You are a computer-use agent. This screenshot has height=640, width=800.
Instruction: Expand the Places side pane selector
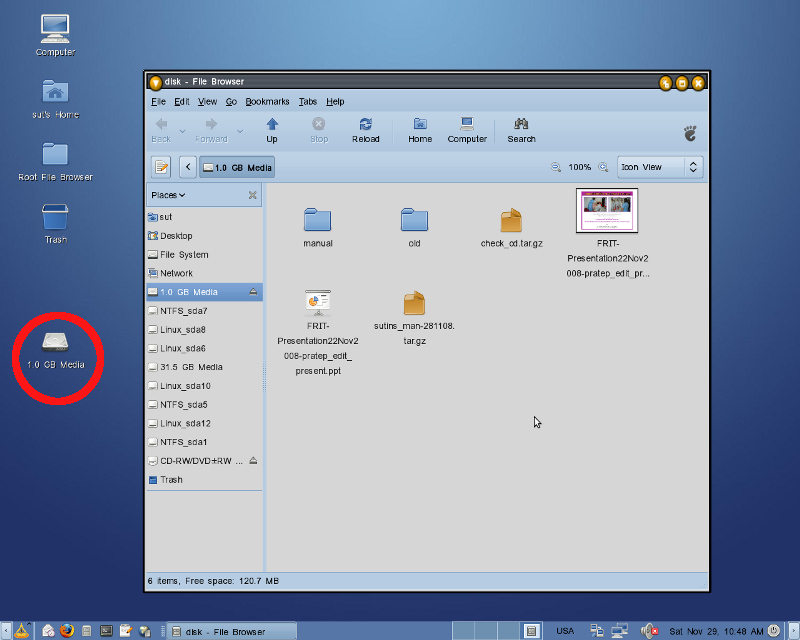point(168,195)
